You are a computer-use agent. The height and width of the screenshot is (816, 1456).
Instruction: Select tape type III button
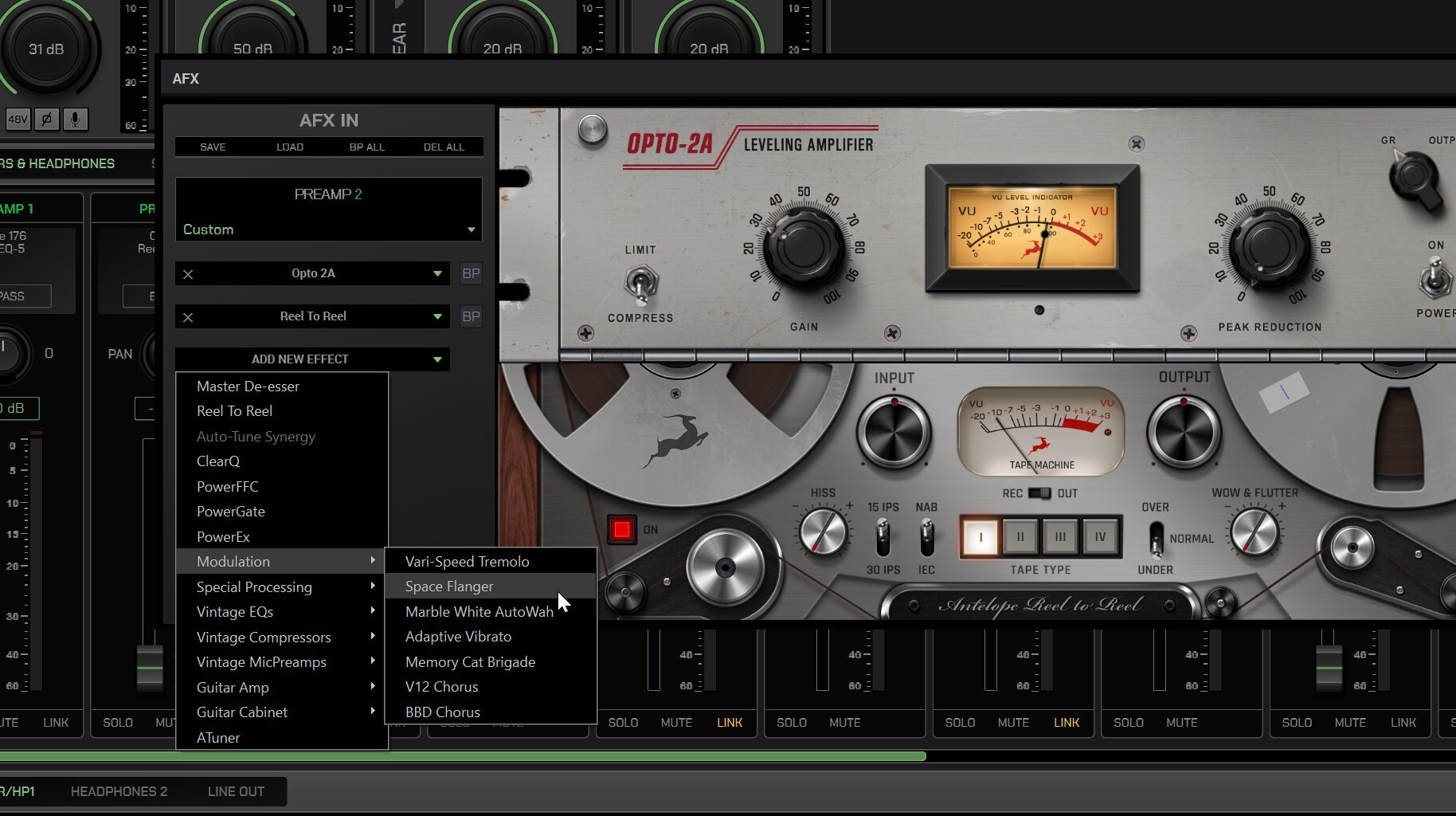[1060, 537]
